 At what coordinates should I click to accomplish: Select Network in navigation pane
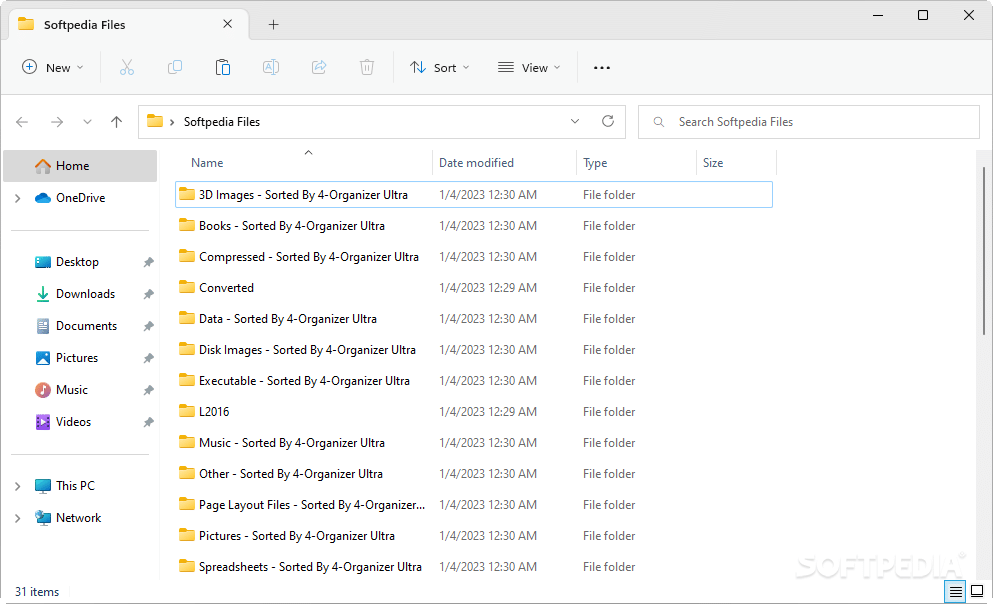tap(80, 518)
